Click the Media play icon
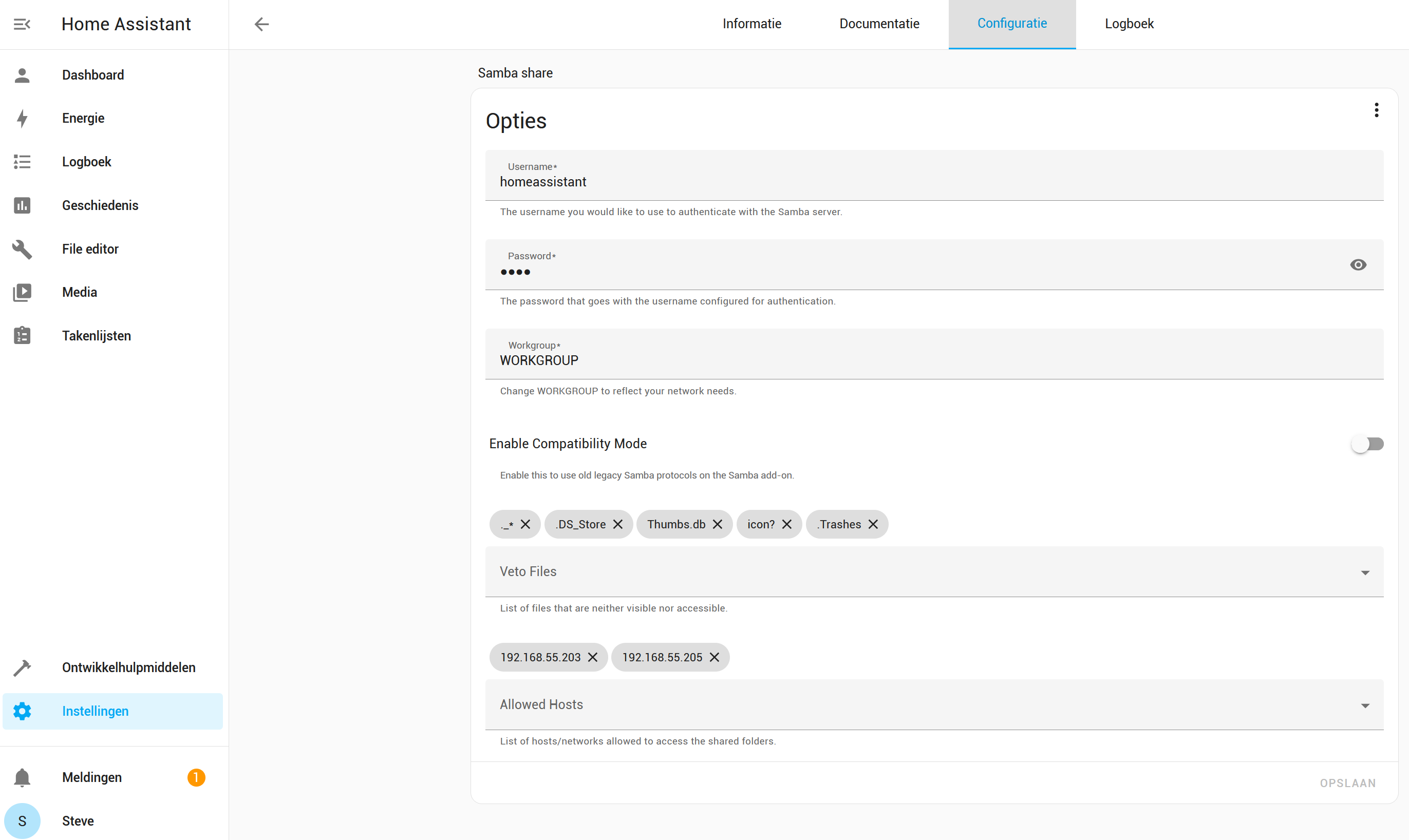1409x840 pixels. [22, 292]
